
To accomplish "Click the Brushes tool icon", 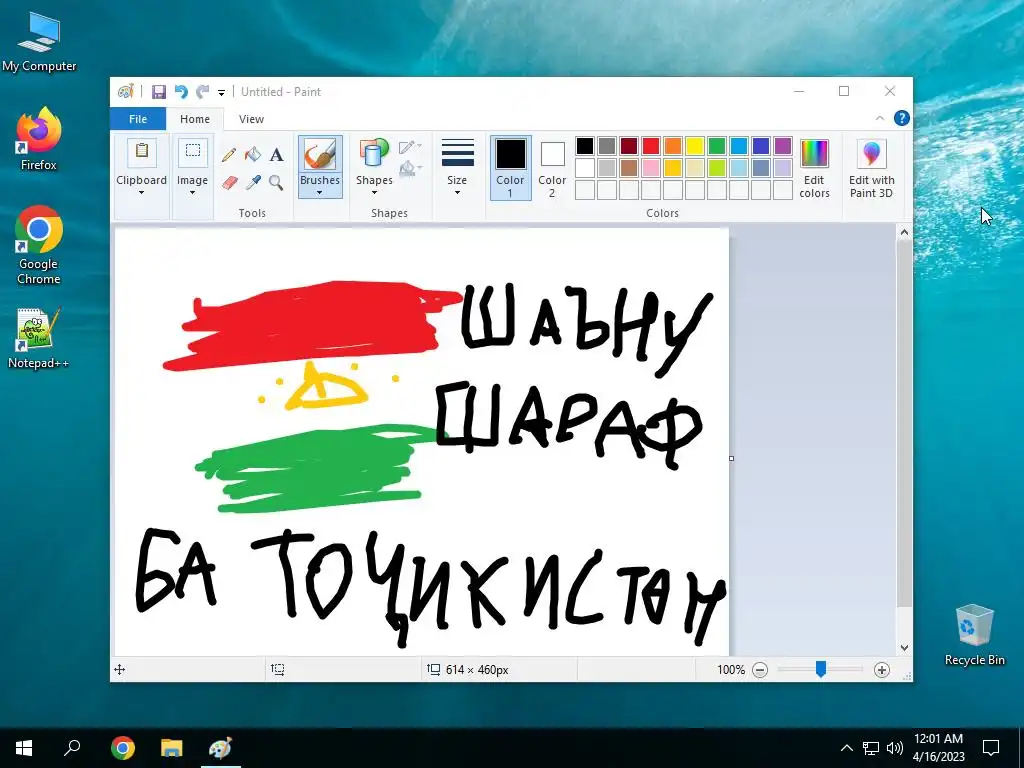I will point(320,155).
